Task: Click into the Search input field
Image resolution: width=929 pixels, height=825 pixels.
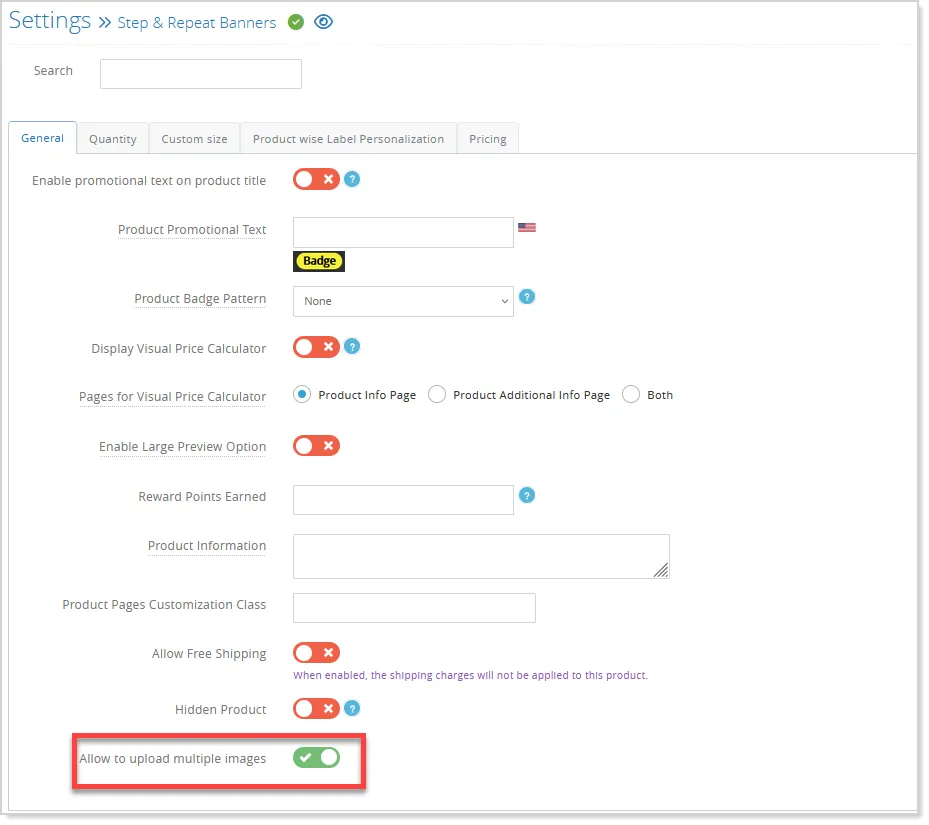Action: pyautogui.click(x=201, y=74)
